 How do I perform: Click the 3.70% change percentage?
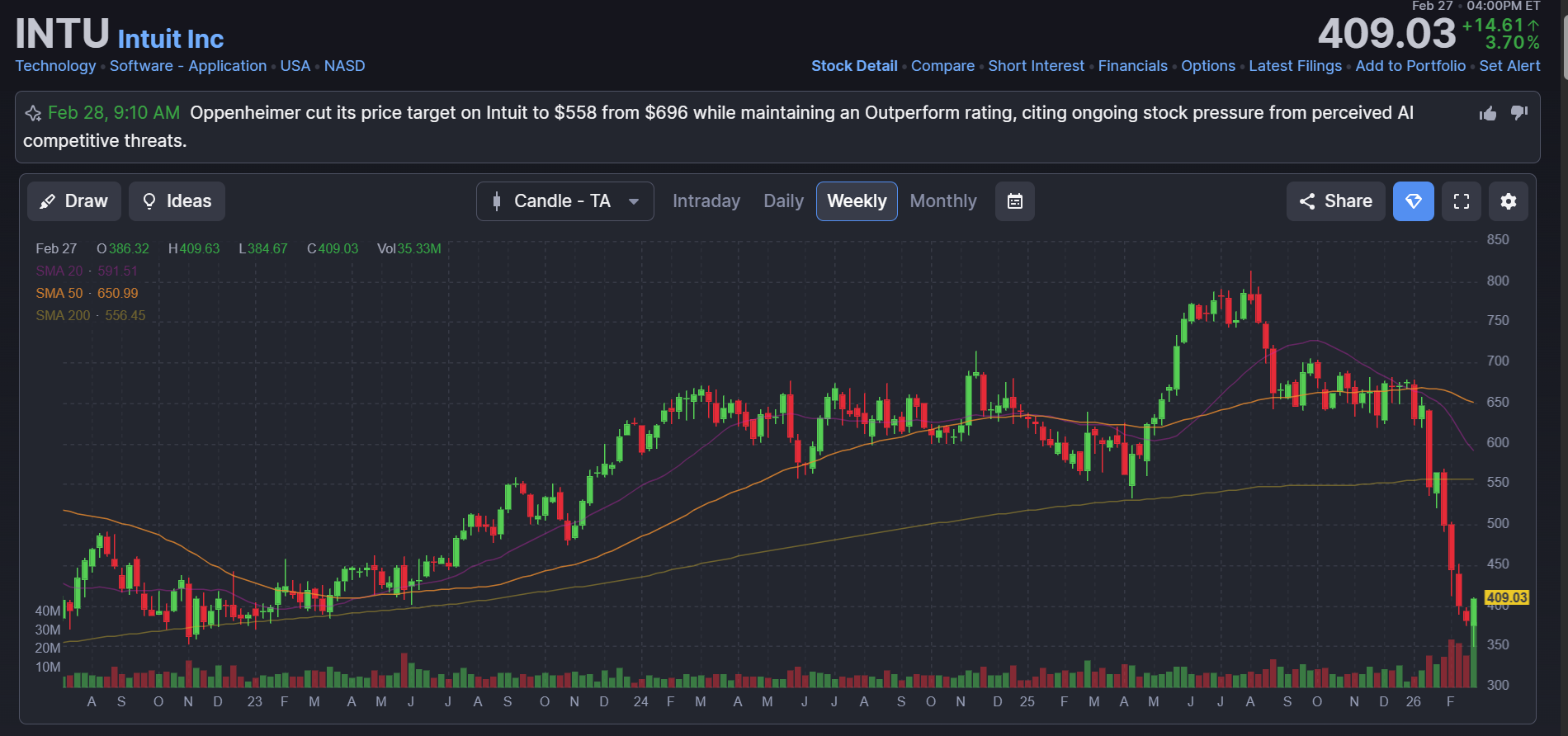[1513, 43]
